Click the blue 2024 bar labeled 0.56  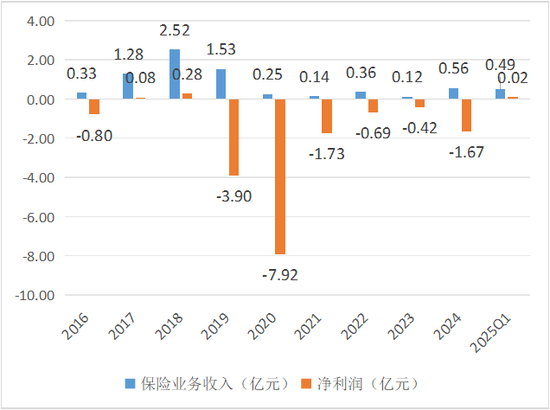click(454, 94)
